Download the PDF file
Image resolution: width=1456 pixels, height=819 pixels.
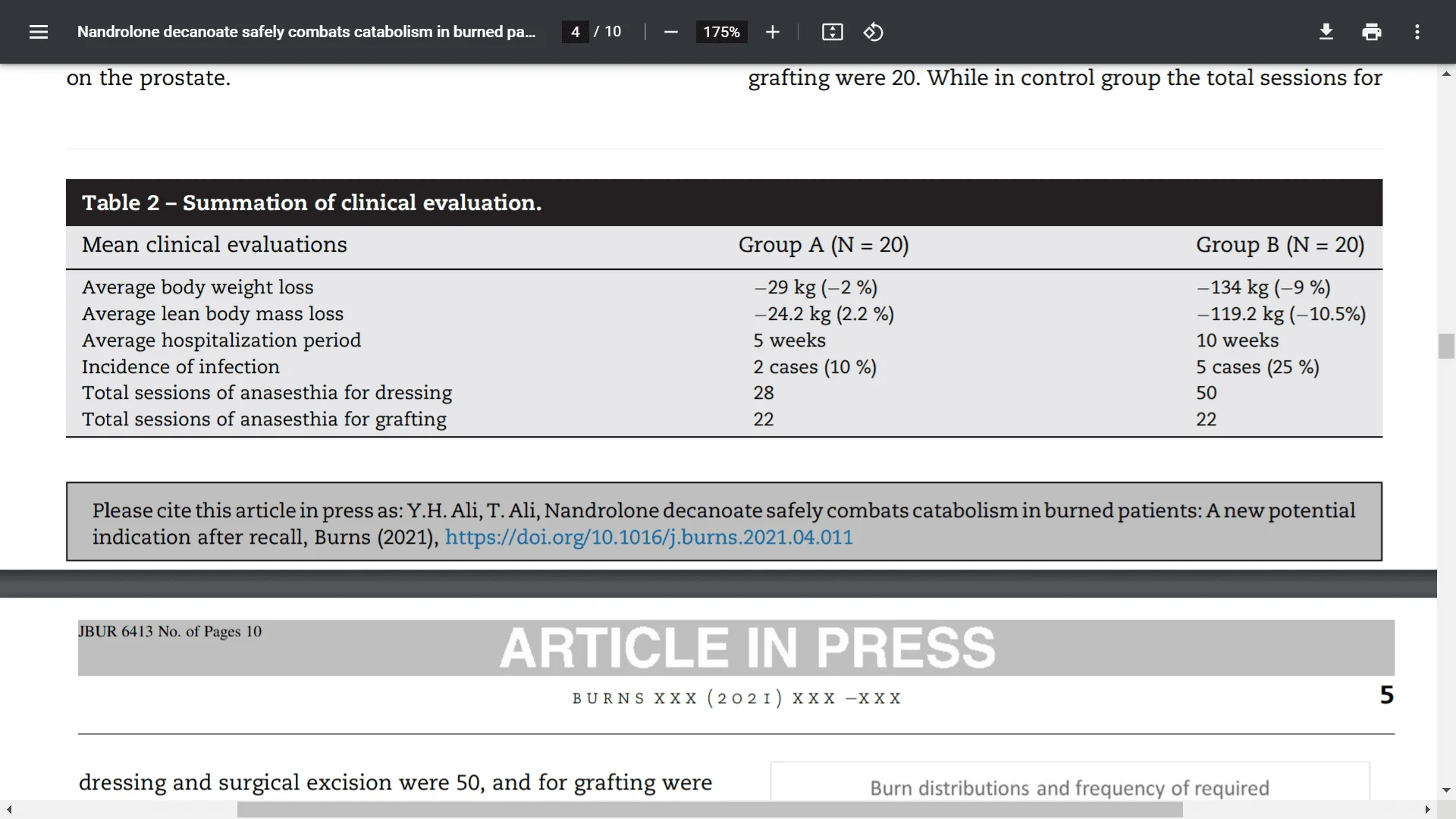coord(1326,32)
